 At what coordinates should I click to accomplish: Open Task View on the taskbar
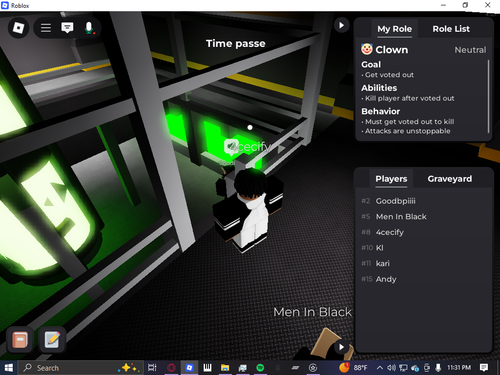pos(152,368)
